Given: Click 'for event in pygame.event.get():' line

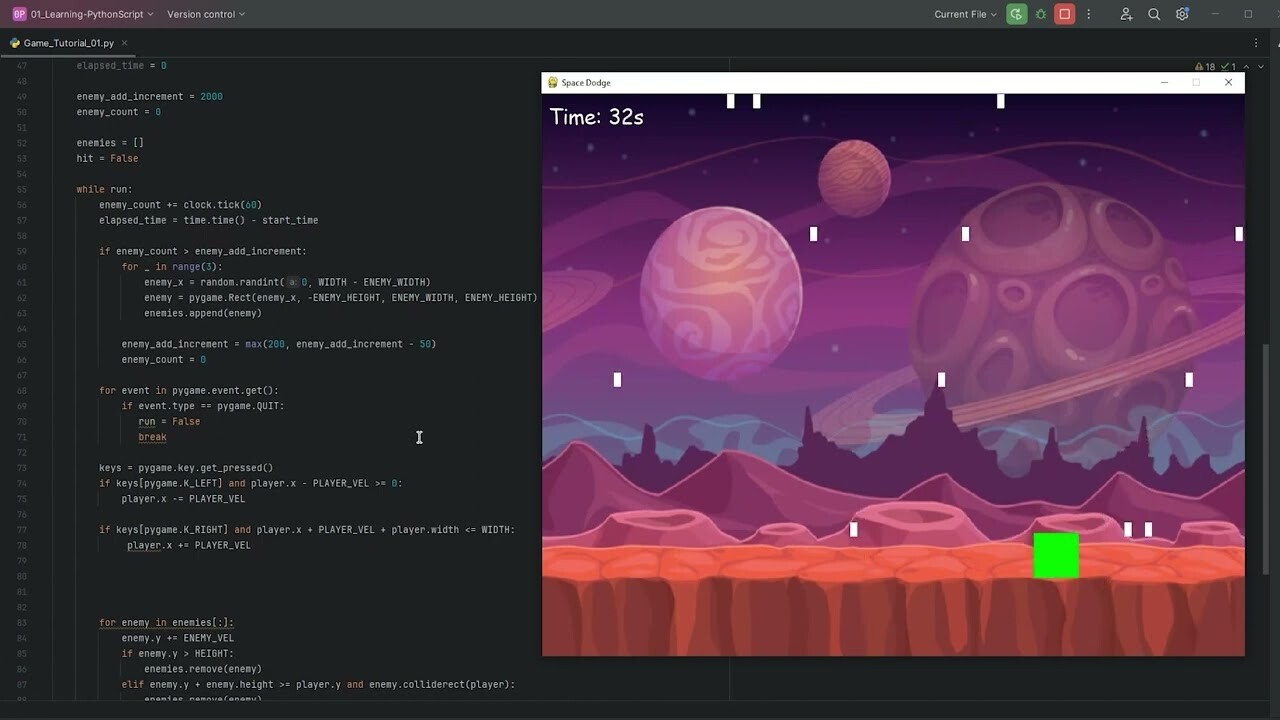Looking at the screenshot, I should (x=189, y=390).
